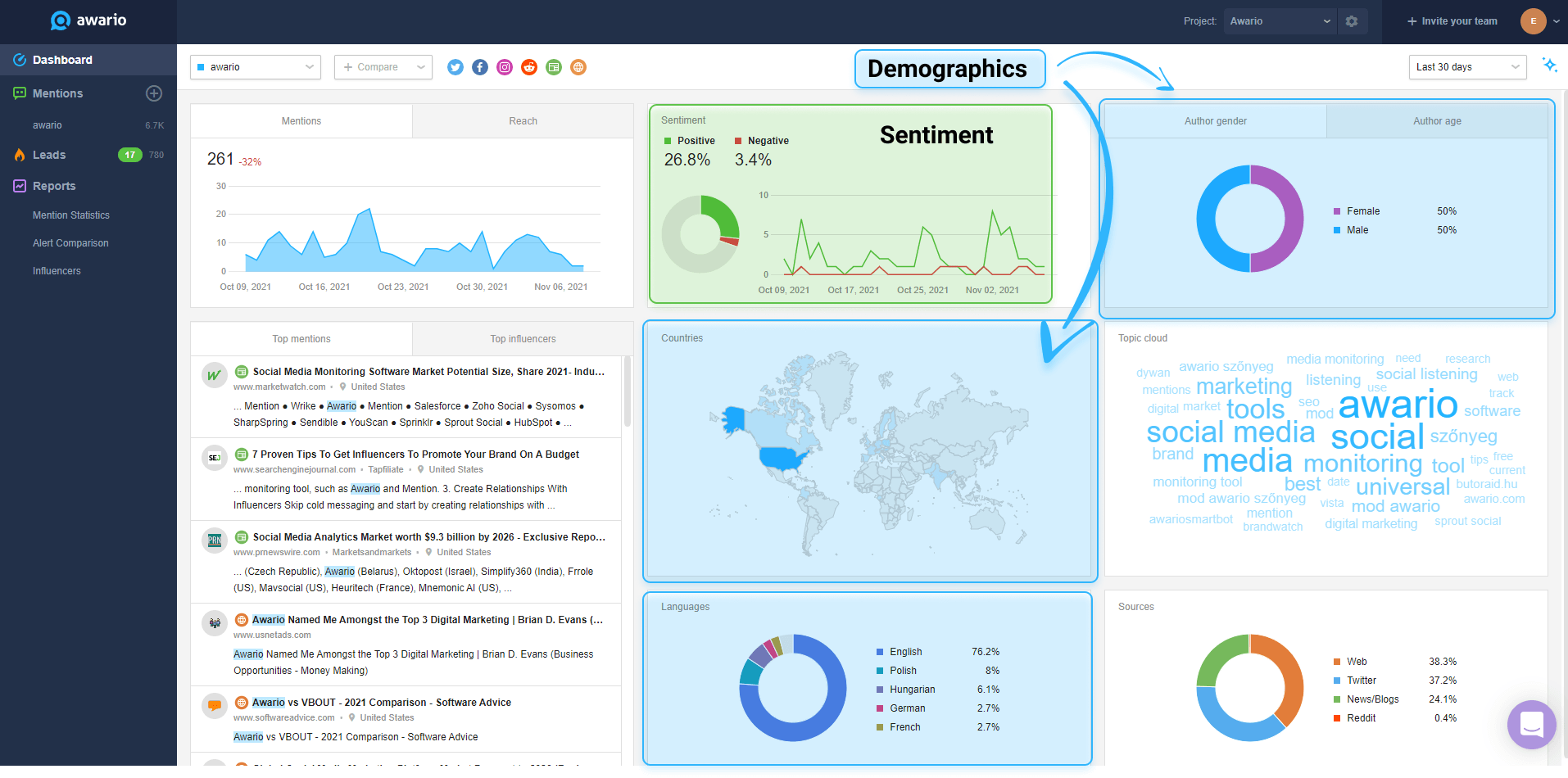Toggle the Instagram source filter
Image resolution: width=1568 pixels, height=778 pixels.
(505, 67)
